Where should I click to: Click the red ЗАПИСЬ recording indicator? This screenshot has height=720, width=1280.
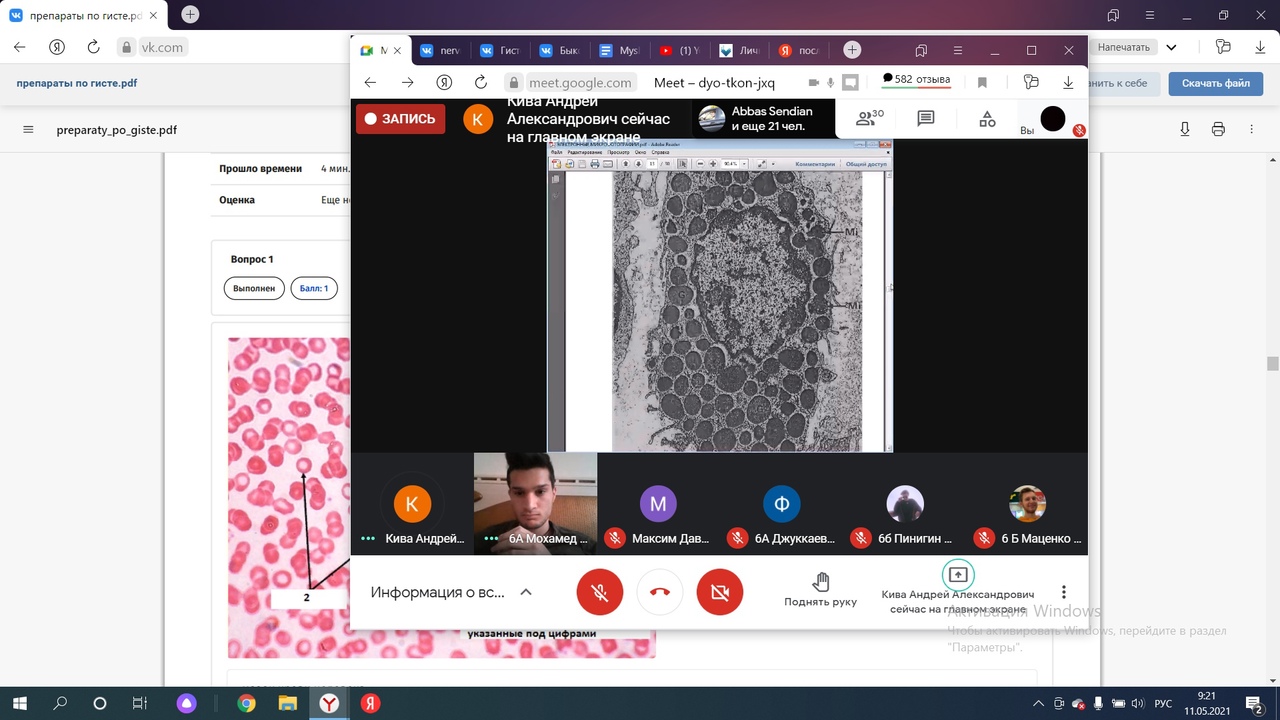click(x=400, y=118)
